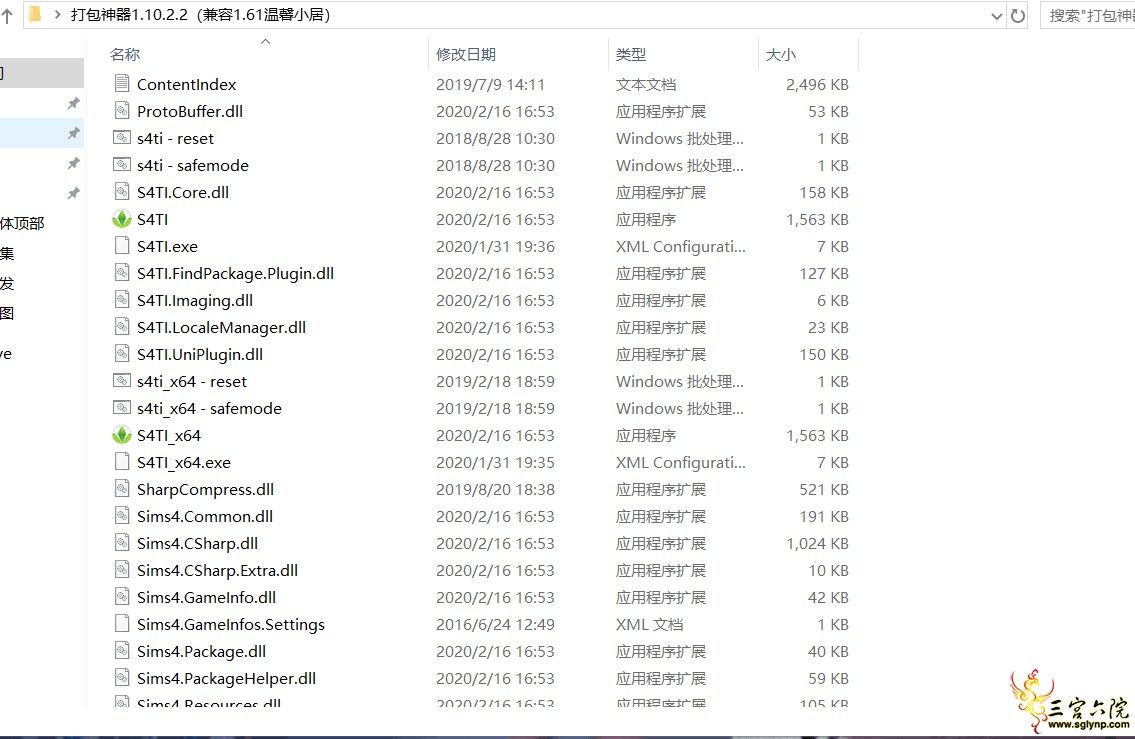
Task: Click the ContentIndex text document icon
Action: pos(122,84)
